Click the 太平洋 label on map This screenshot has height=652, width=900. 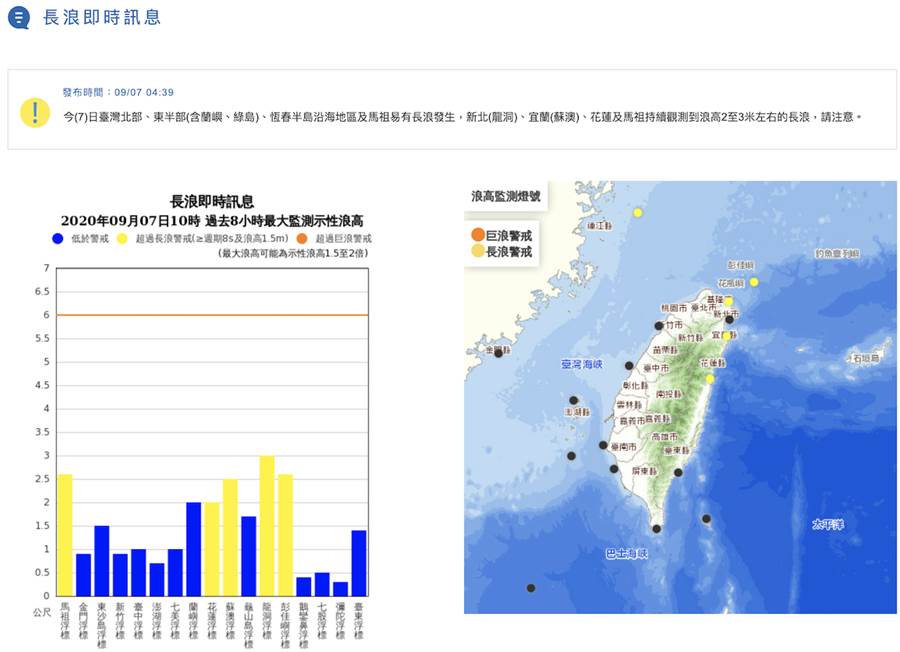click(828, 524)
